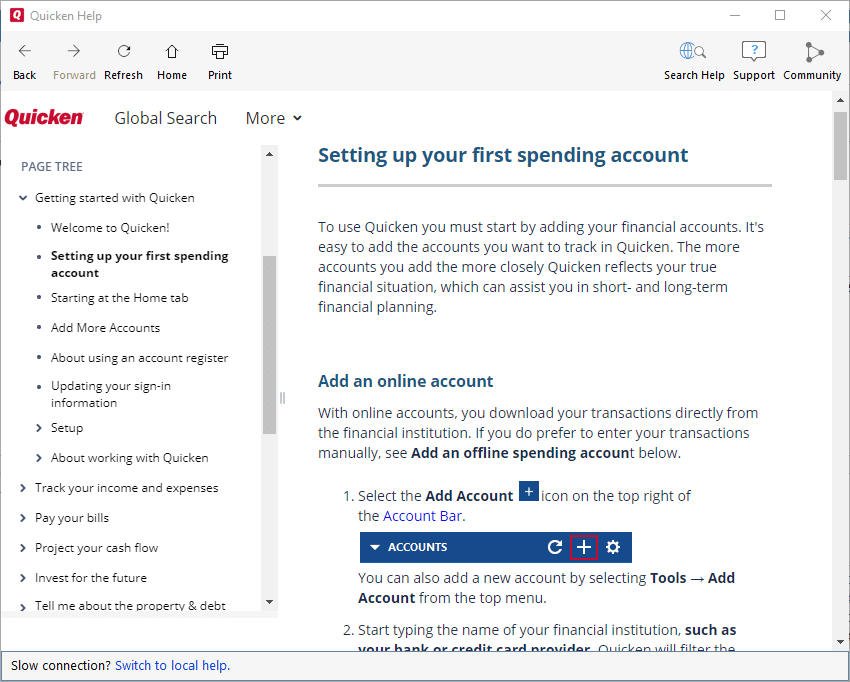Click Track your income and expenses label
This screenshot has width=850, height=682.
[126, 488]
